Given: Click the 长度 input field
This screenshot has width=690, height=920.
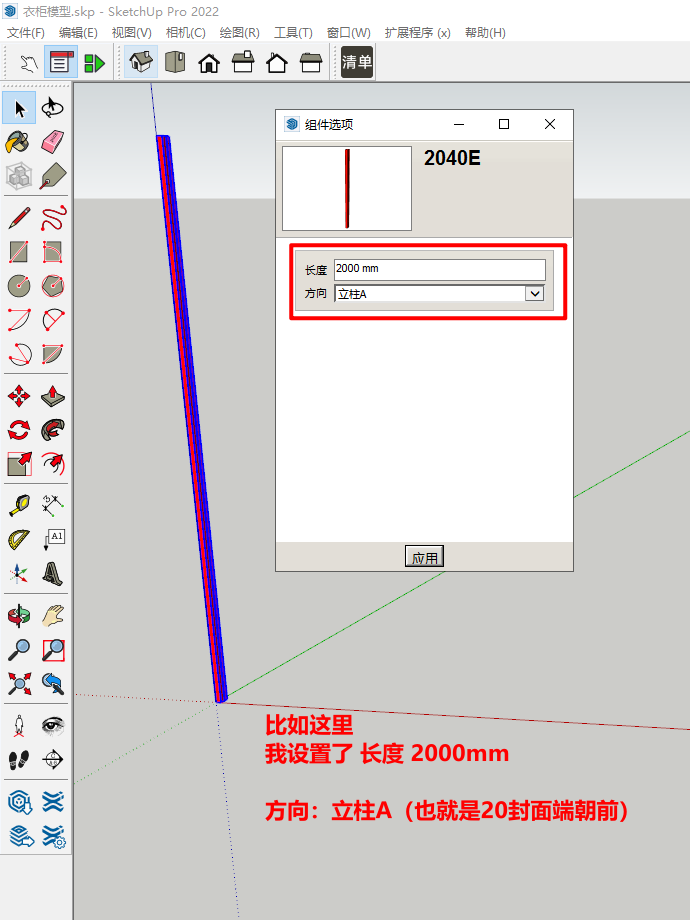Looking at the screenshot, I should point(439,269).
